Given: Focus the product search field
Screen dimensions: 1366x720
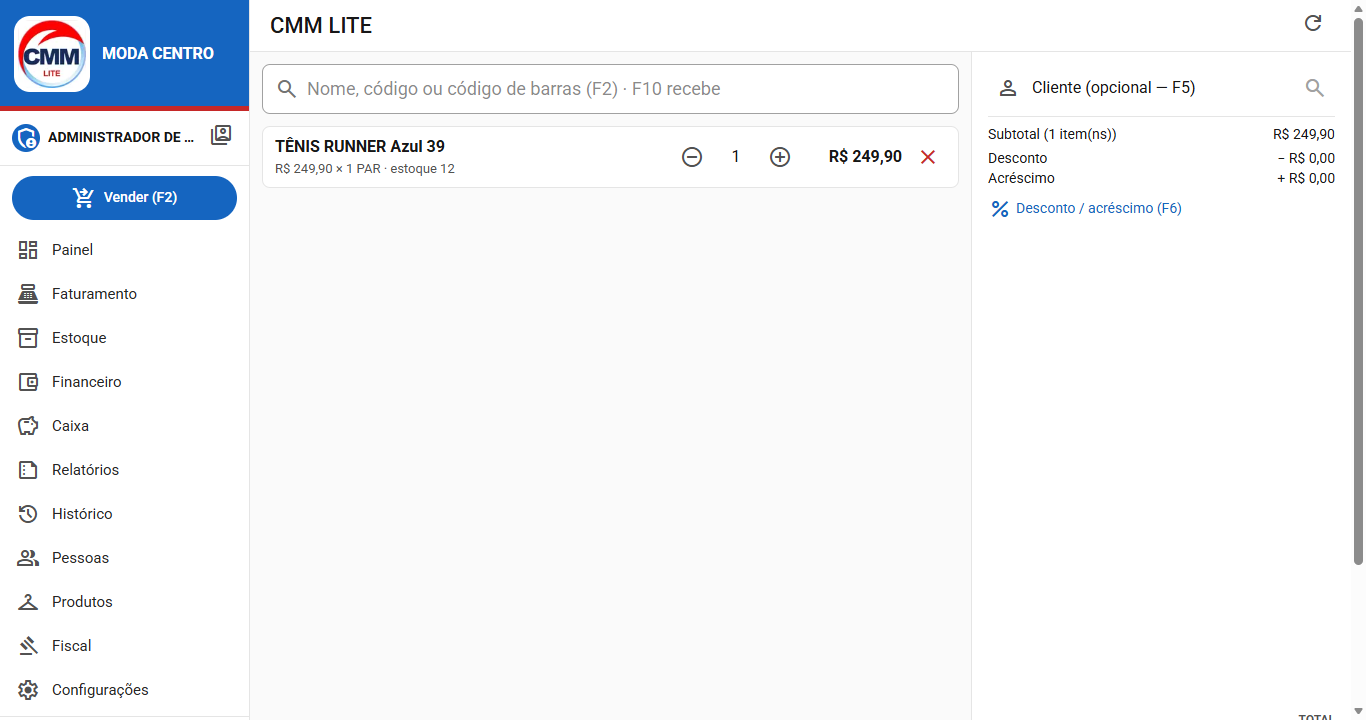Looking at the screenshot, I should click(610, 89).
